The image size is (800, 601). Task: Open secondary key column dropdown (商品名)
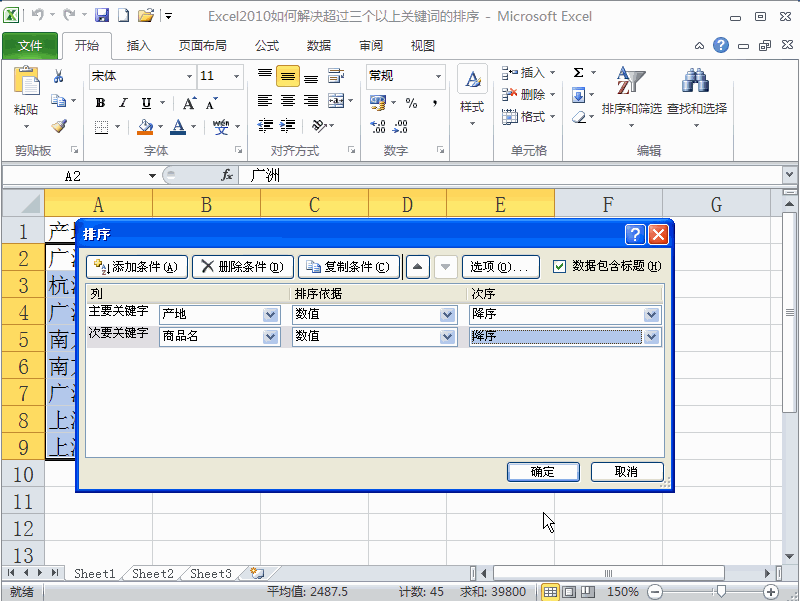271,336
